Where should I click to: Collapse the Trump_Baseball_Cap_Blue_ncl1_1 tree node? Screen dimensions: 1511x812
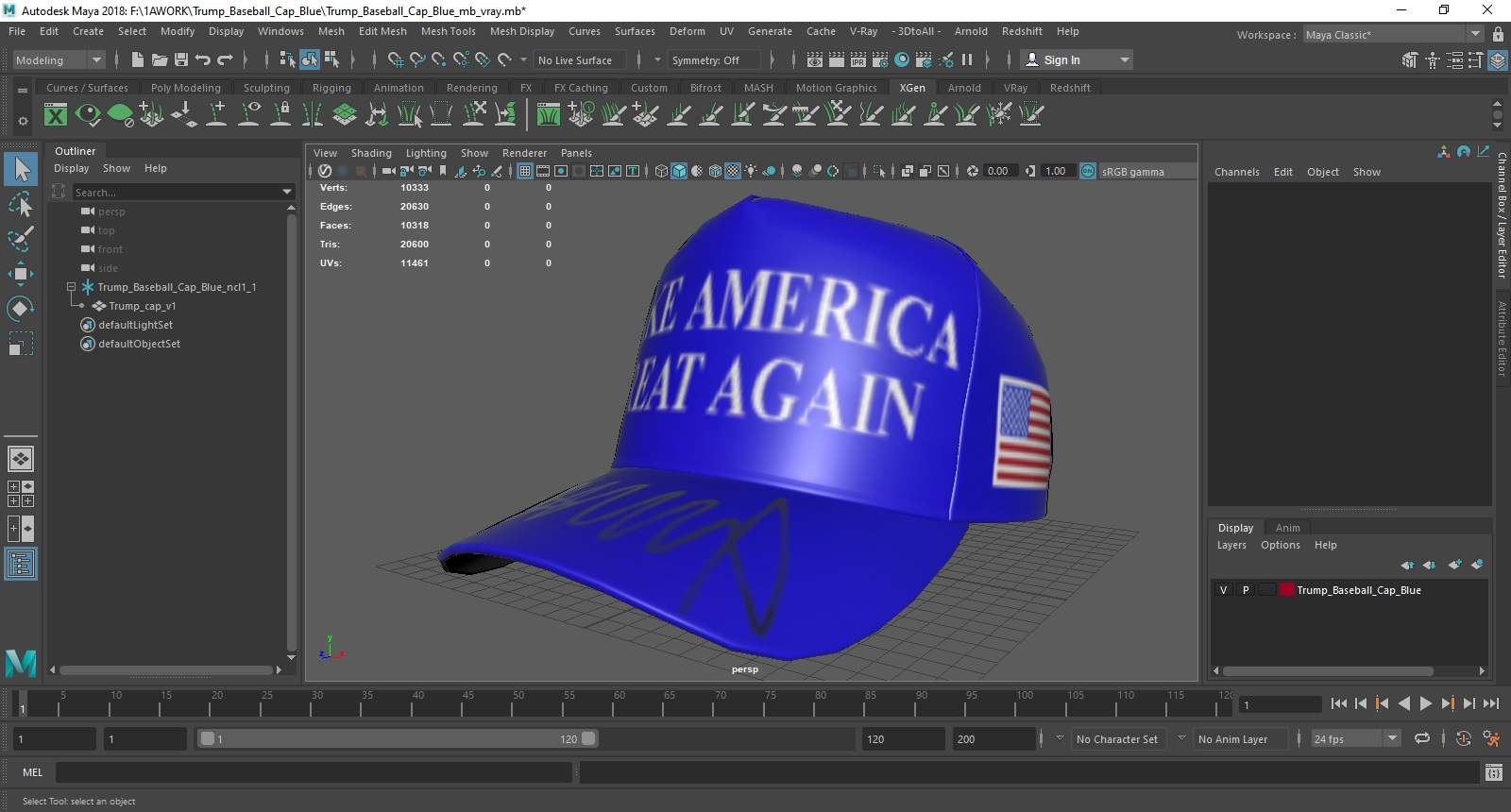point(71,287)
